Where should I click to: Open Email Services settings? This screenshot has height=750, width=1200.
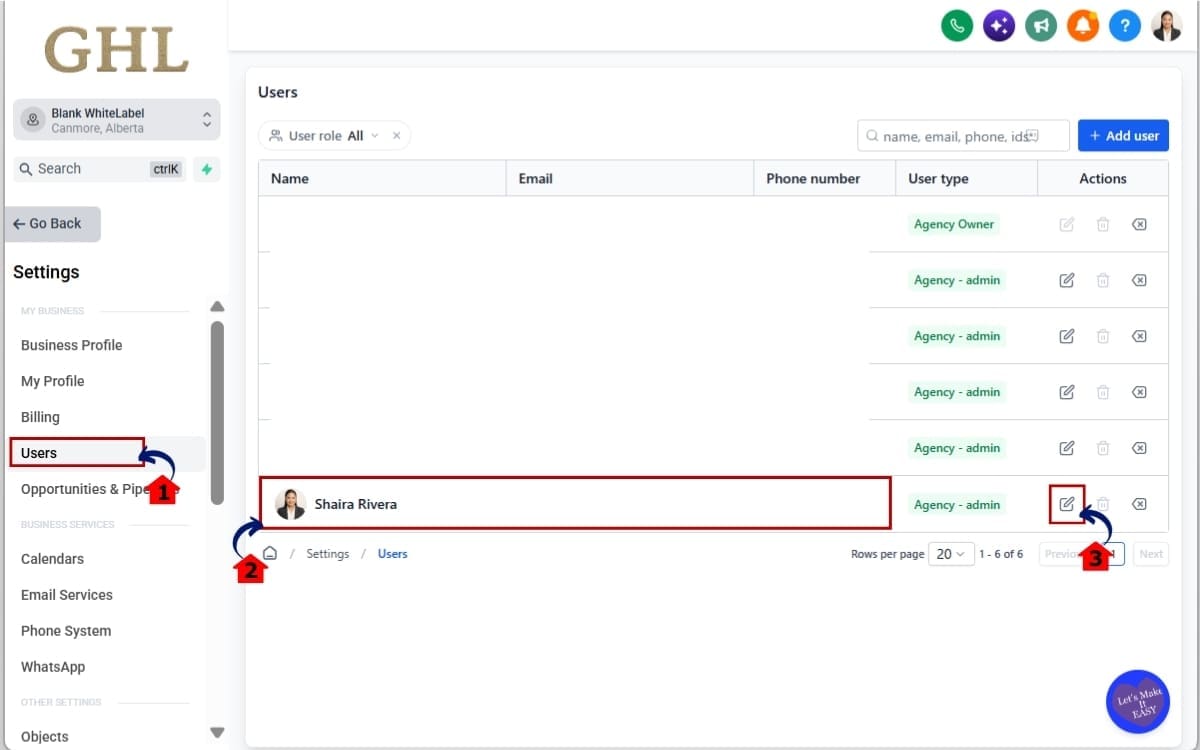(x=67, y=595)
